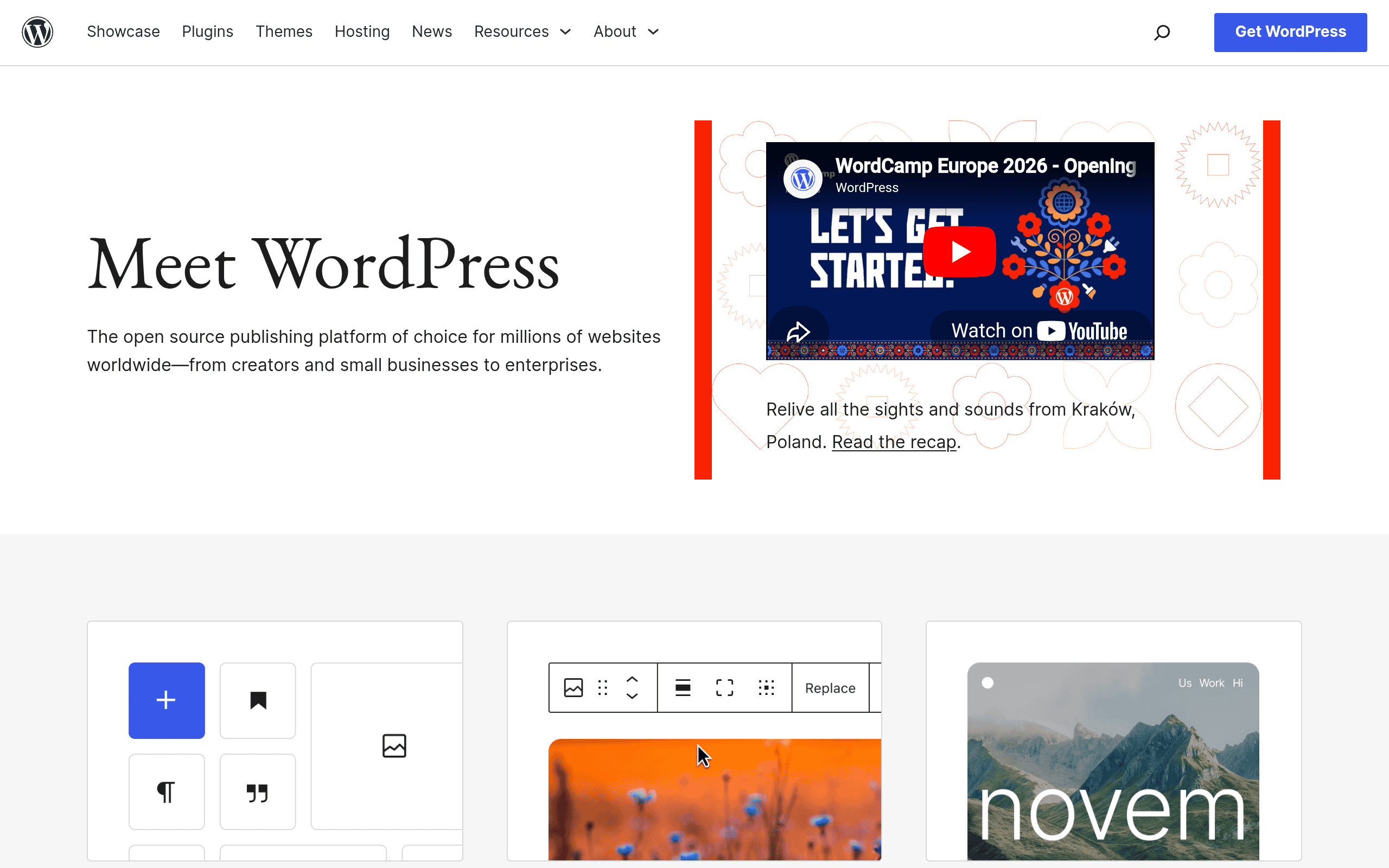Viewport: 1389px width, 868px height.
Task: Click the drag handle dots in toolbar
Action: click(603, 688)
